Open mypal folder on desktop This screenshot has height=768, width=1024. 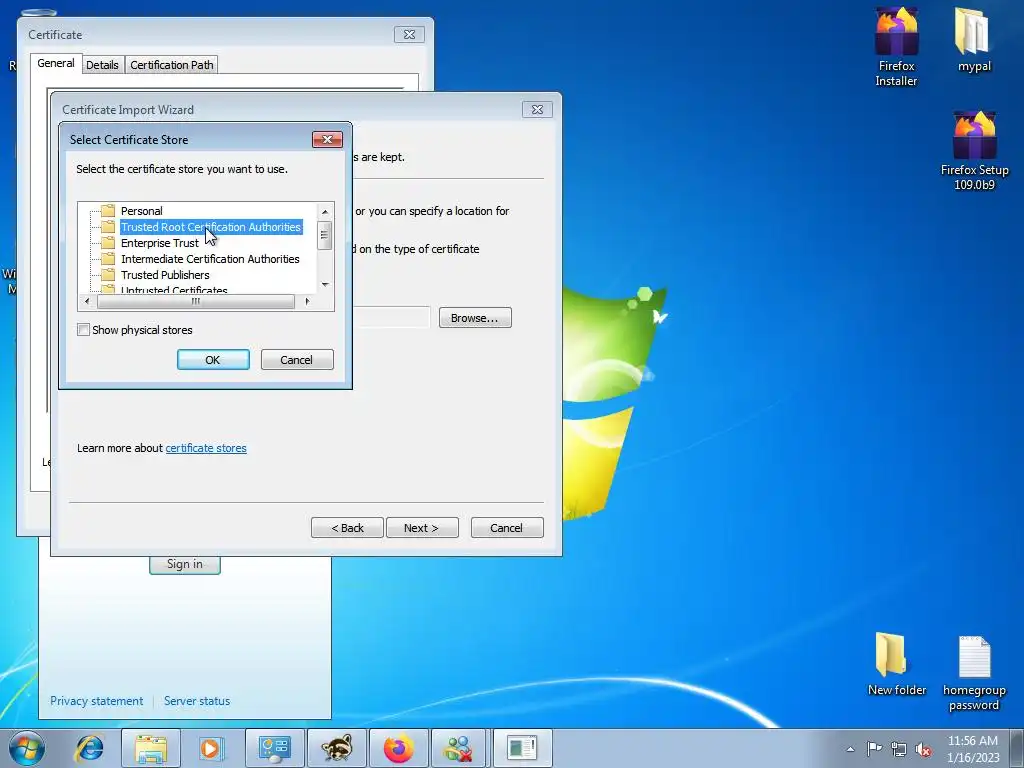pos(974,39)
